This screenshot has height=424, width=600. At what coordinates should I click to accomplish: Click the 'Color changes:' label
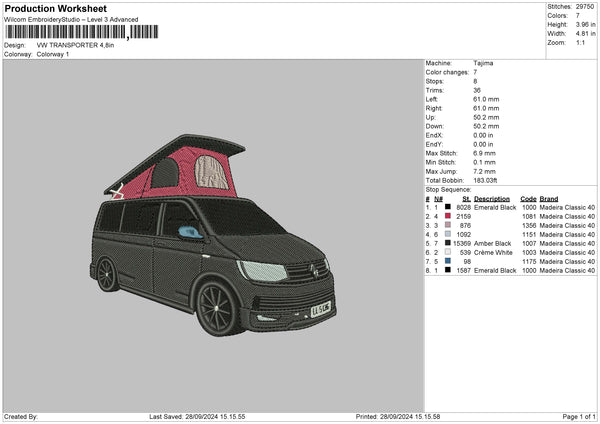coord(447,72)
